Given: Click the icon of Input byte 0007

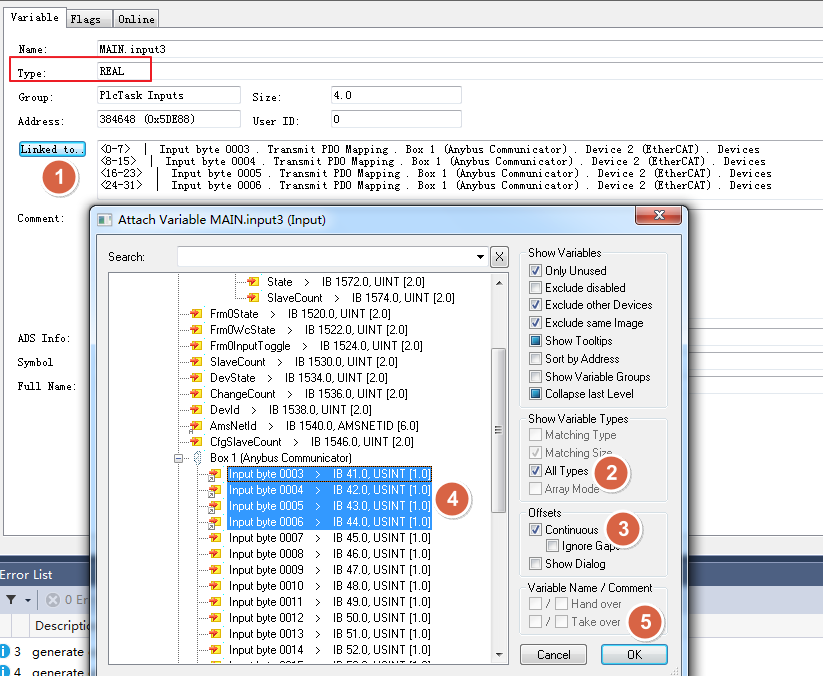Looking at the screenshot, I should [x=215, y=538].
